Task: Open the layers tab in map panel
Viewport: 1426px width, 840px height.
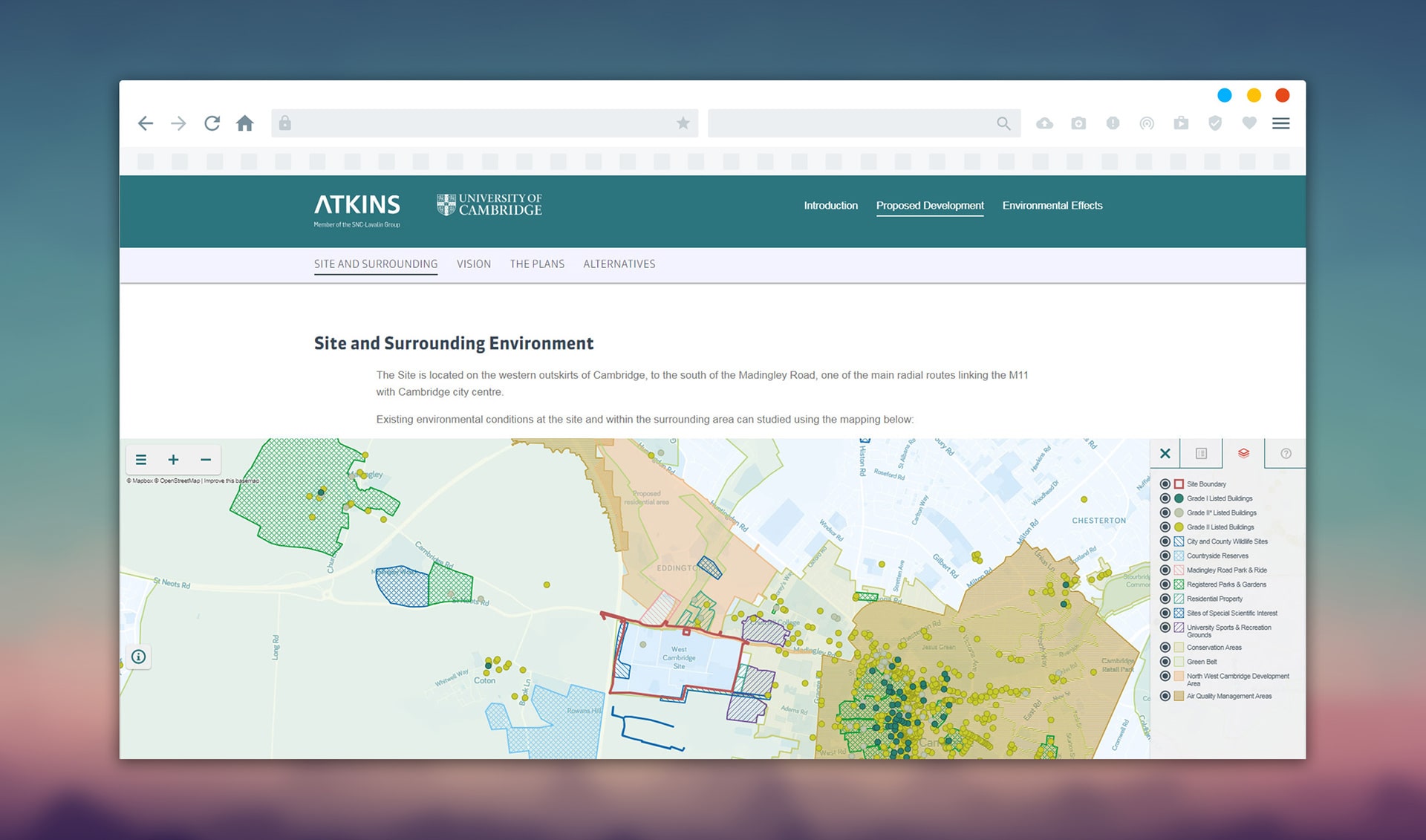Action: coord(1243,453)
